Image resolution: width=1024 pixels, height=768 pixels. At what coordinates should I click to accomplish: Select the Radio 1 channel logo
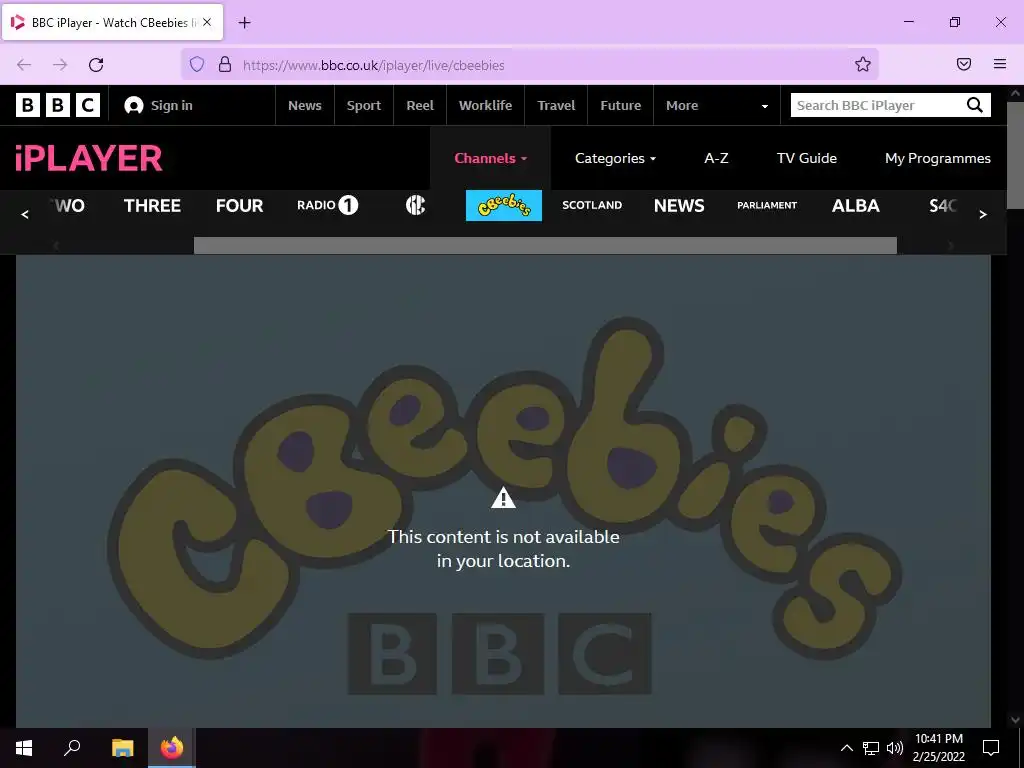[328, 205]
